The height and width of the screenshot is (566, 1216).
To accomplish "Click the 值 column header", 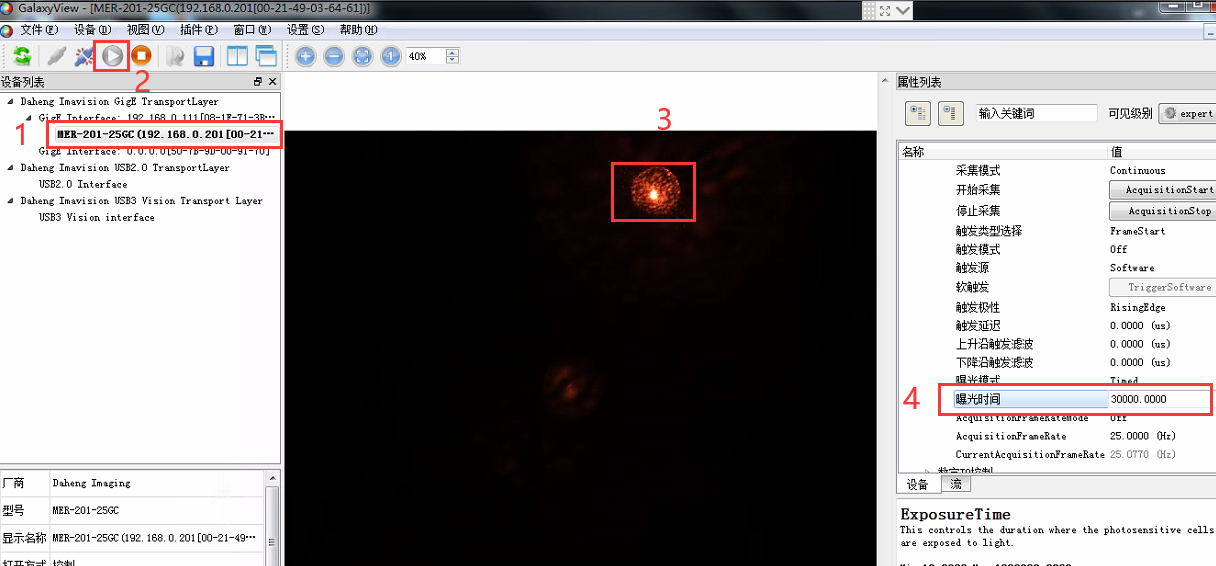I will [1161, 152].
